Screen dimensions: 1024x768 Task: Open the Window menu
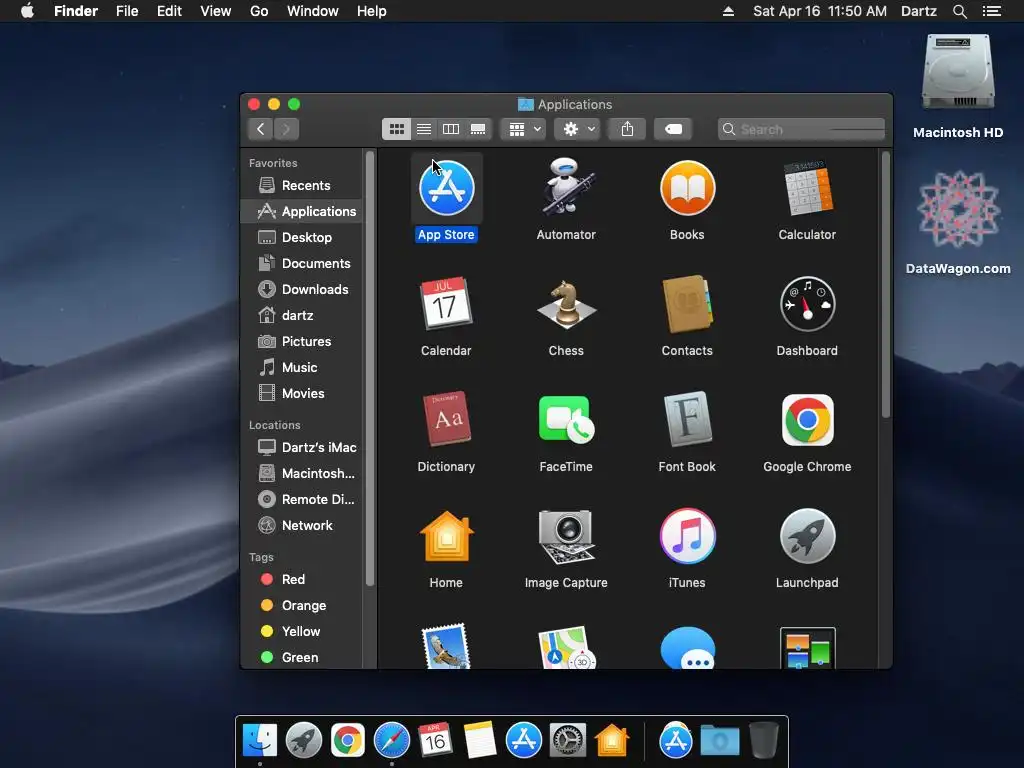pyautogui.click(x=313, y=11)
